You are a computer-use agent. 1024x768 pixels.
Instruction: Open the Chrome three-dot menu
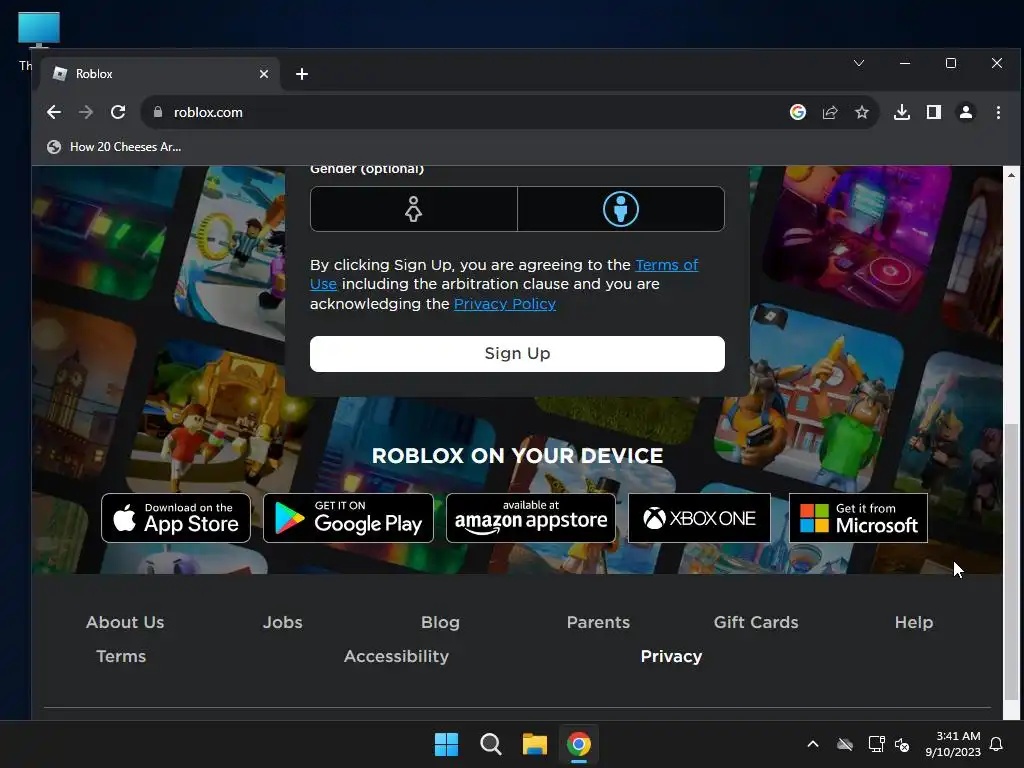[998, 112]
